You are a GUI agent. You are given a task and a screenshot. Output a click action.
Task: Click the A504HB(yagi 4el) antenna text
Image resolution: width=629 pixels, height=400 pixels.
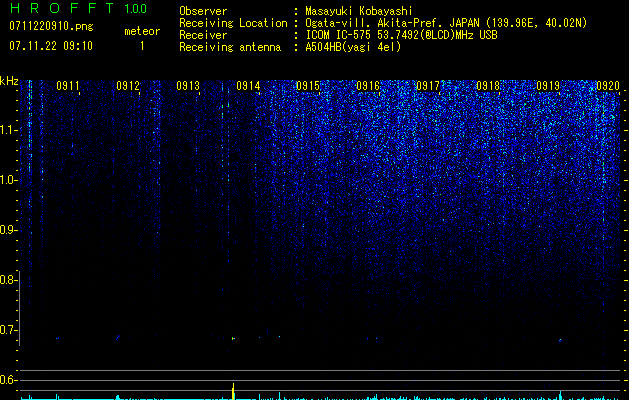[x=353, y=47]
